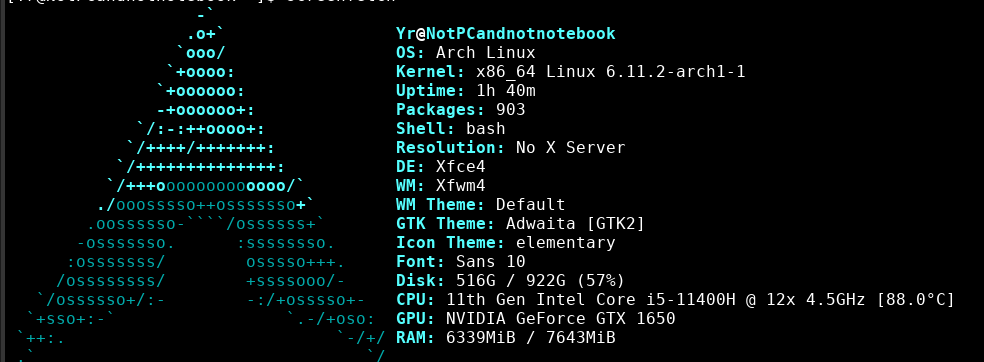Click the WM: Xfwm4 line
This screenshot has width=984, height=362.
click(441, 186)
